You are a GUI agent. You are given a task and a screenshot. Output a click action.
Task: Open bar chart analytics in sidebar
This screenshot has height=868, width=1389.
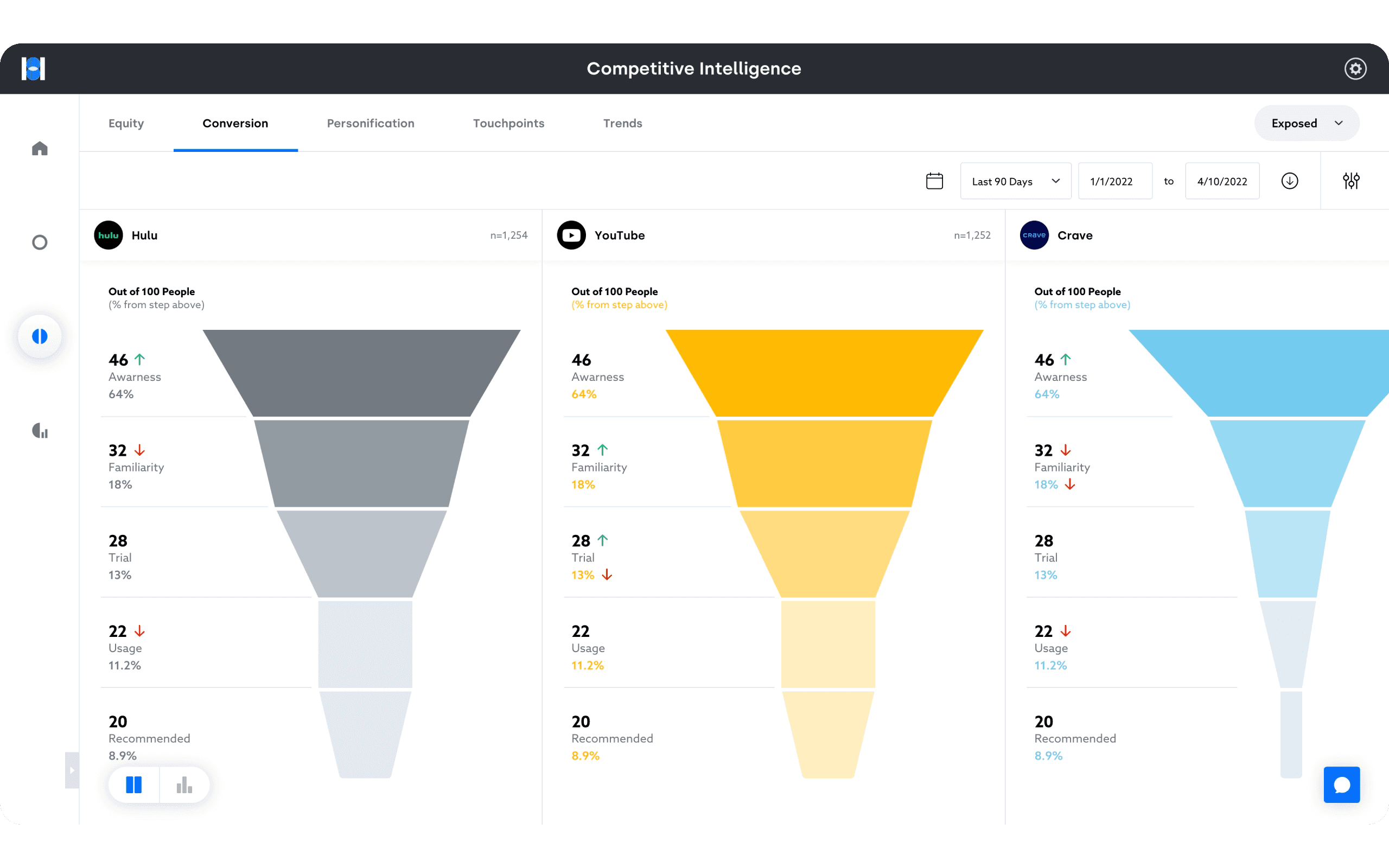tap(40, 431)
